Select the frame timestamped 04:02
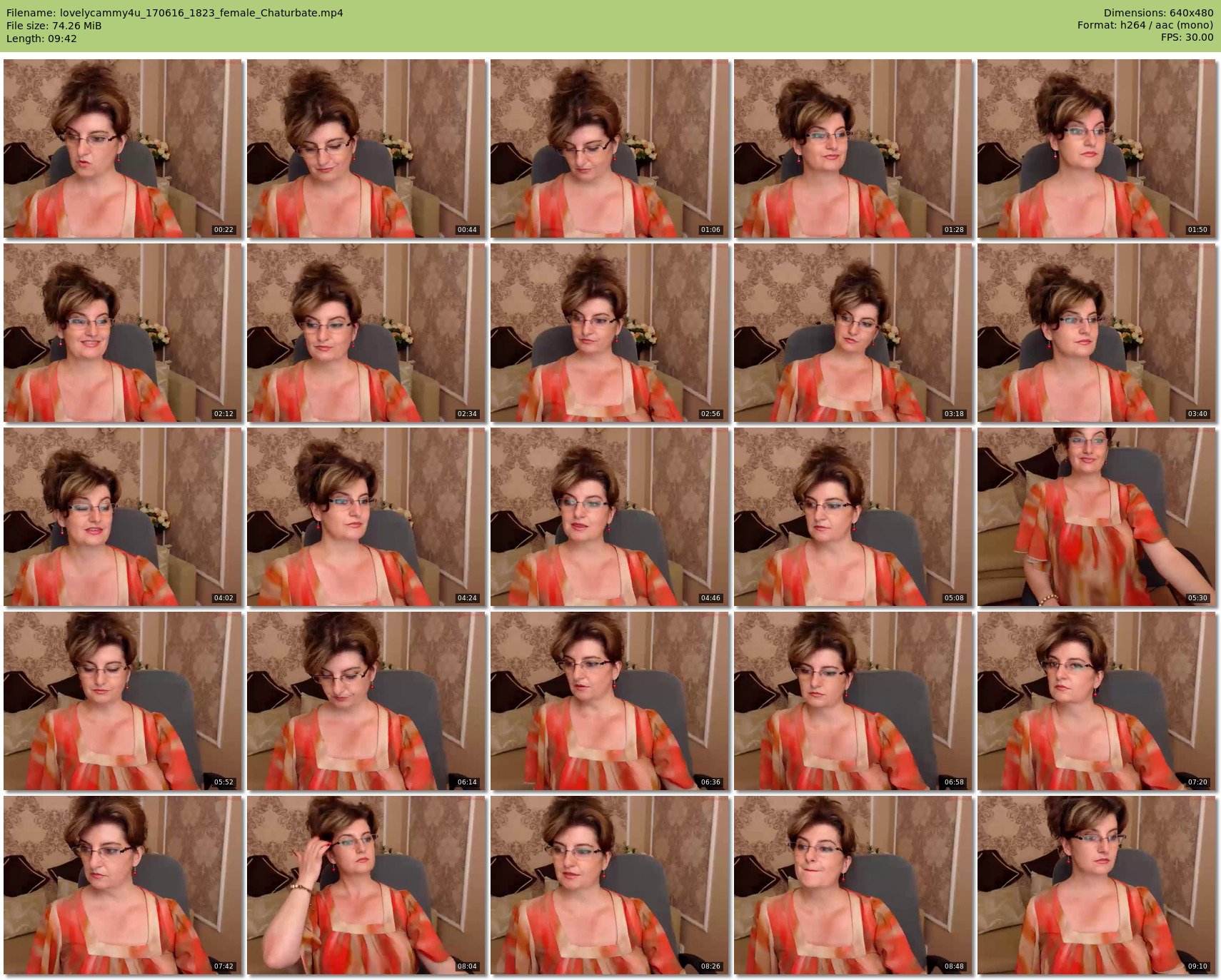Screen dimensions: 1221x980 click(123, 517)
